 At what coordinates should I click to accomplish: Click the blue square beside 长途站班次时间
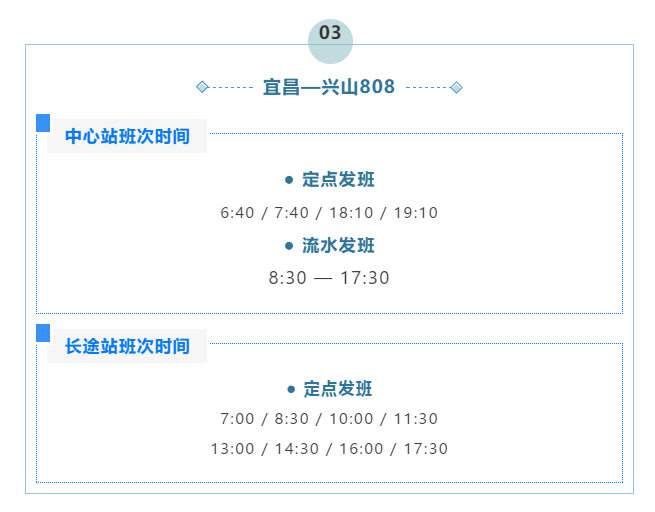click(43, 332)
